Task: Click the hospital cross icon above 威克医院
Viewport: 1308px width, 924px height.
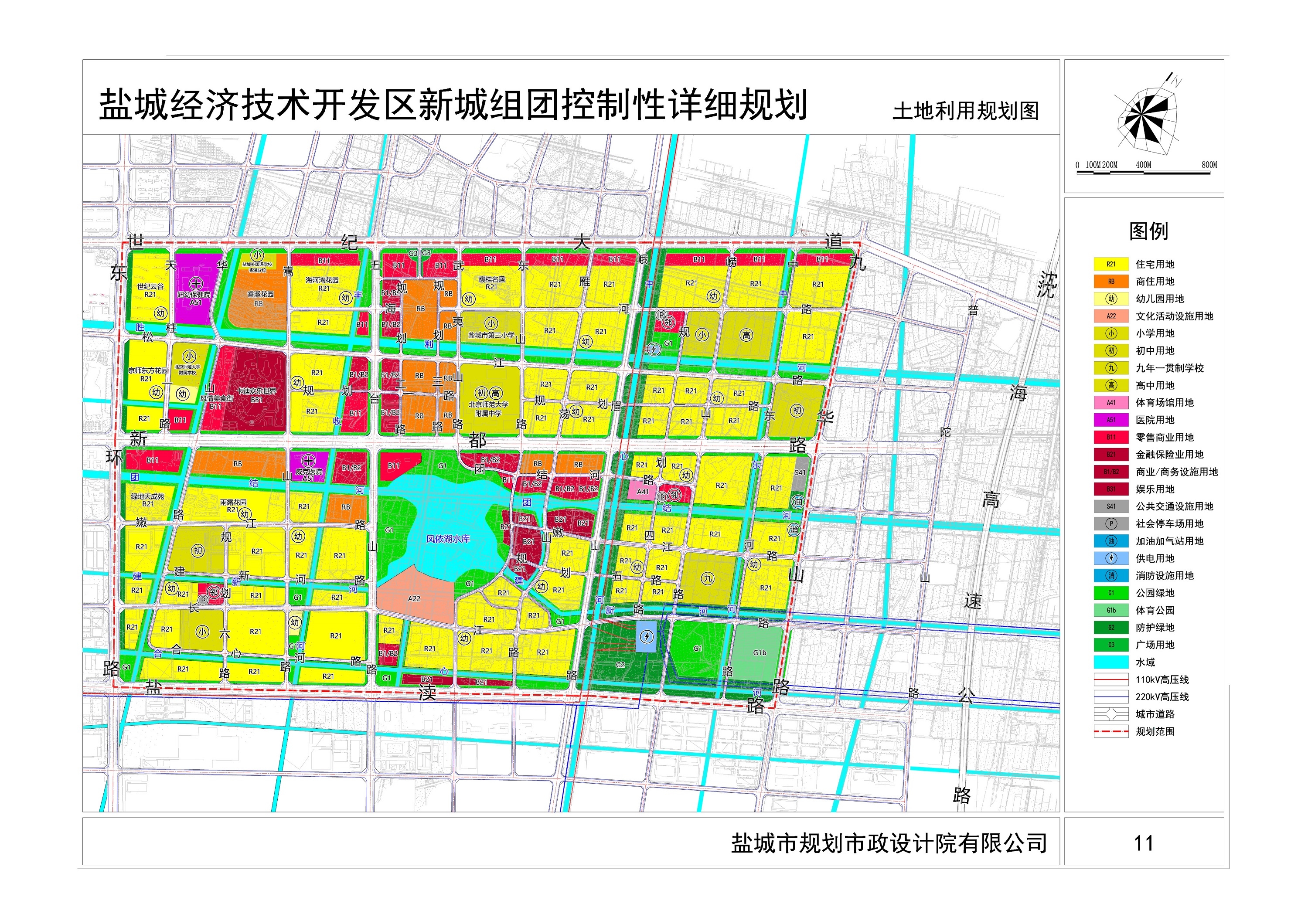Action: pyautogui.click(x=308, y=461)
